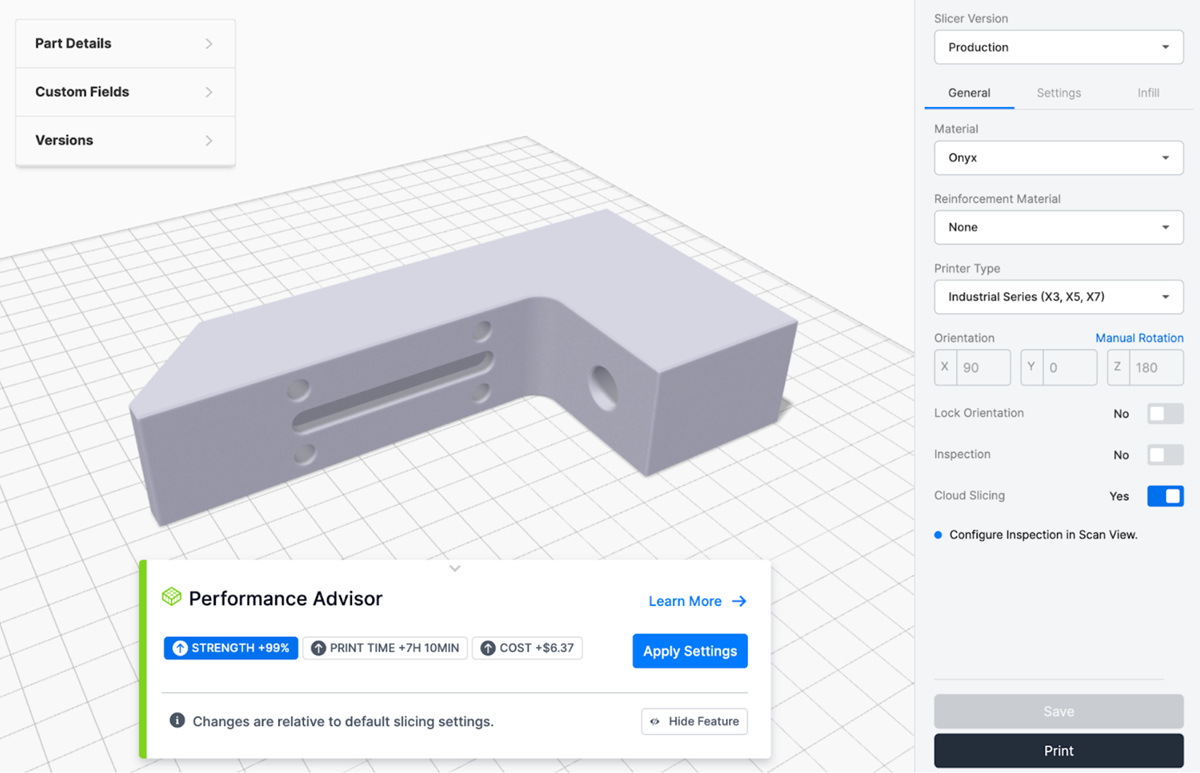
Task: Click the Performance Advisor cube icon
Action: point(172,597)
